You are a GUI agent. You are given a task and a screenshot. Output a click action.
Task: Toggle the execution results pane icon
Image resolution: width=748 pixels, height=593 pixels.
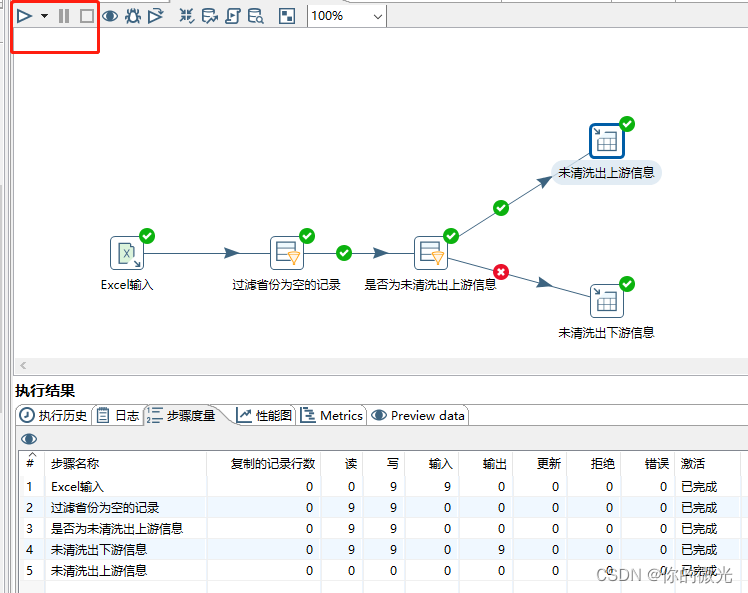(287, 16)
